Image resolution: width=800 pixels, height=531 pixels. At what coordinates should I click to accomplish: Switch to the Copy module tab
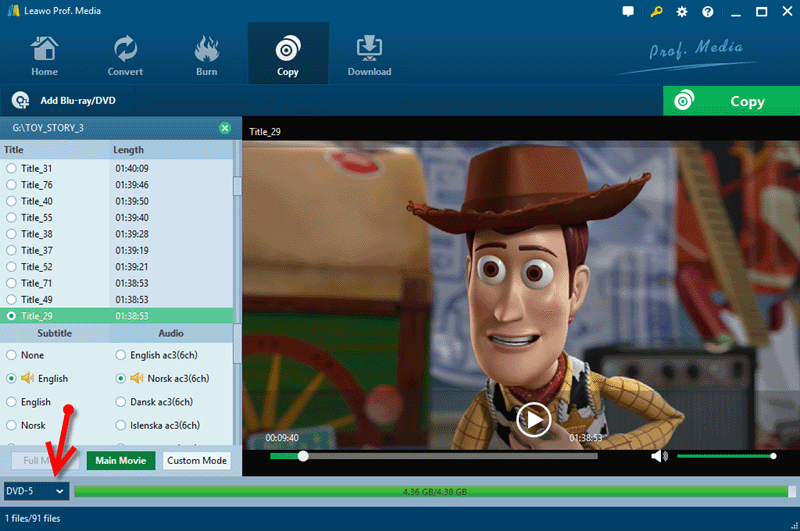288,54
